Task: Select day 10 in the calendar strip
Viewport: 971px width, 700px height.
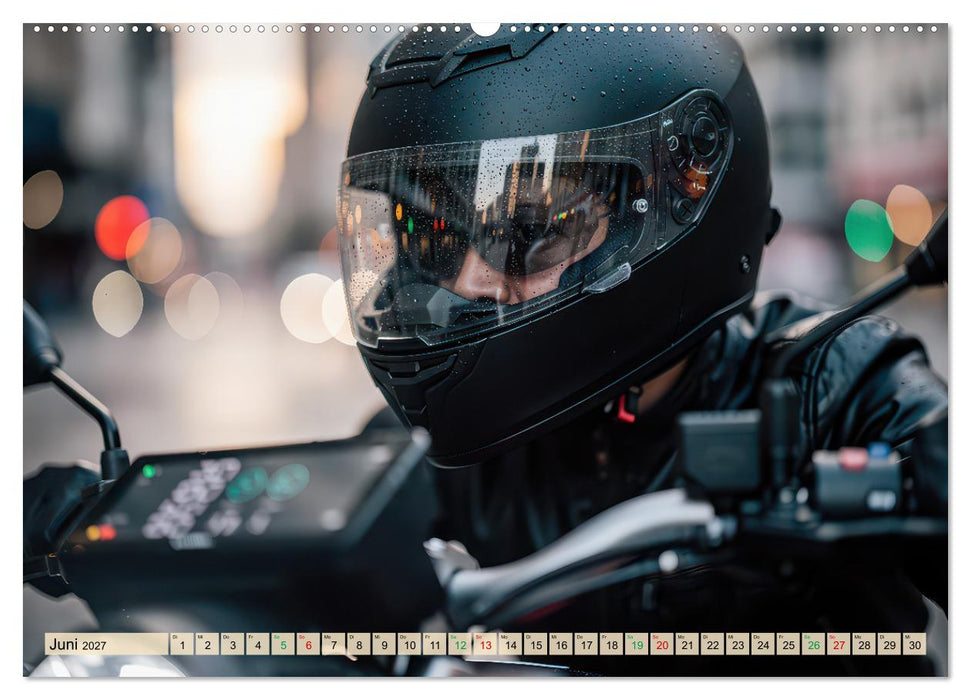Action: tap(409, 644)
